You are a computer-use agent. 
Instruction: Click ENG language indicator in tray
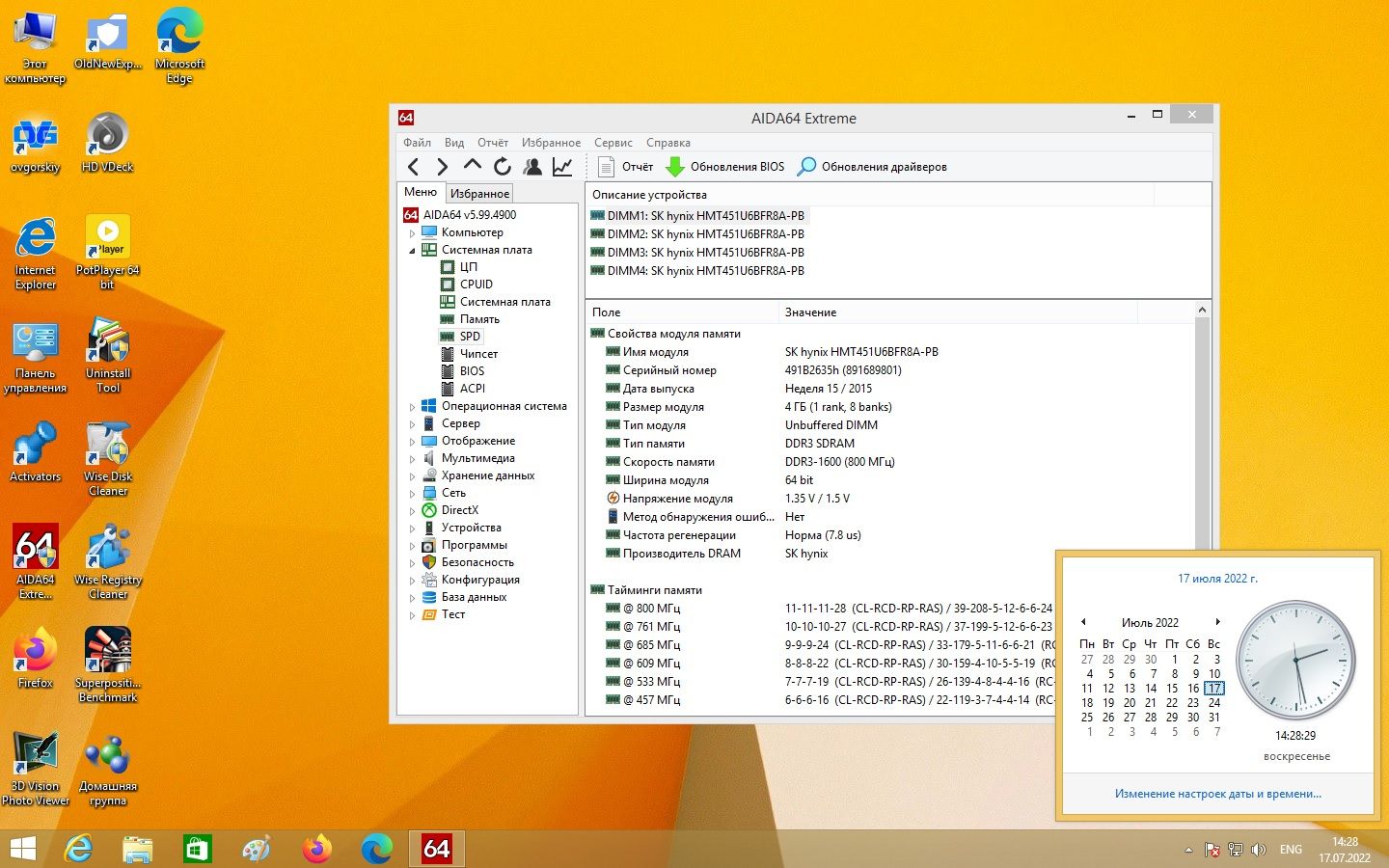coord(1291,850)
